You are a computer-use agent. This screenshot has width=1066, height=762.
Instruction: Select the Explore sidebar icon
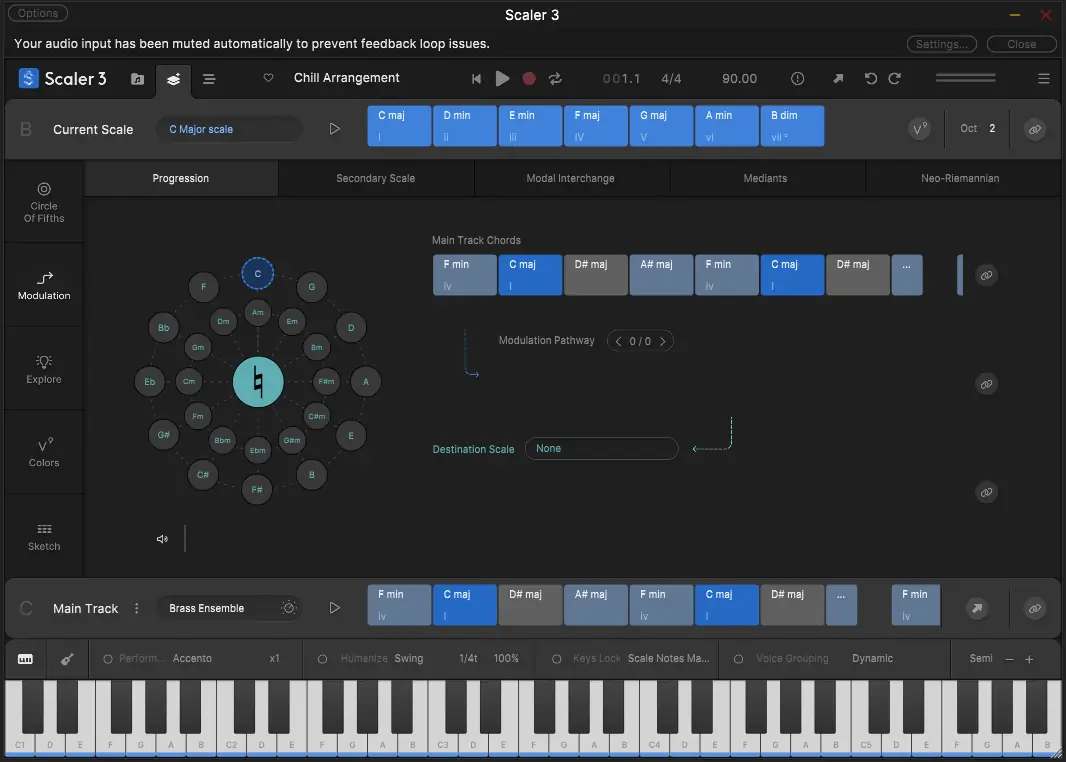pyautogui.click(x=44, y=369)
